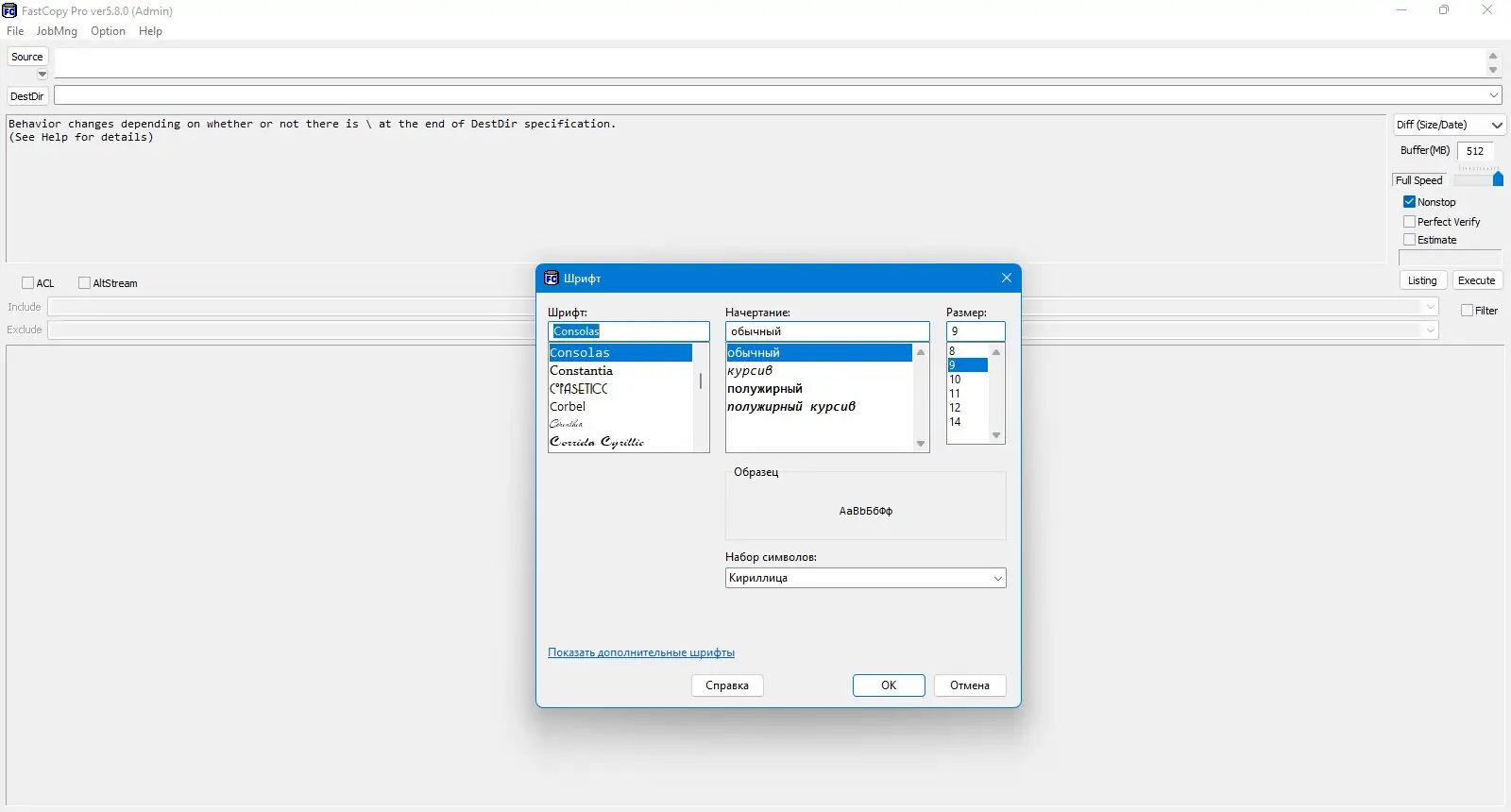This screenshot has width=1511, height=812.
Task: Open the Option menu
Action: [108, 31]
